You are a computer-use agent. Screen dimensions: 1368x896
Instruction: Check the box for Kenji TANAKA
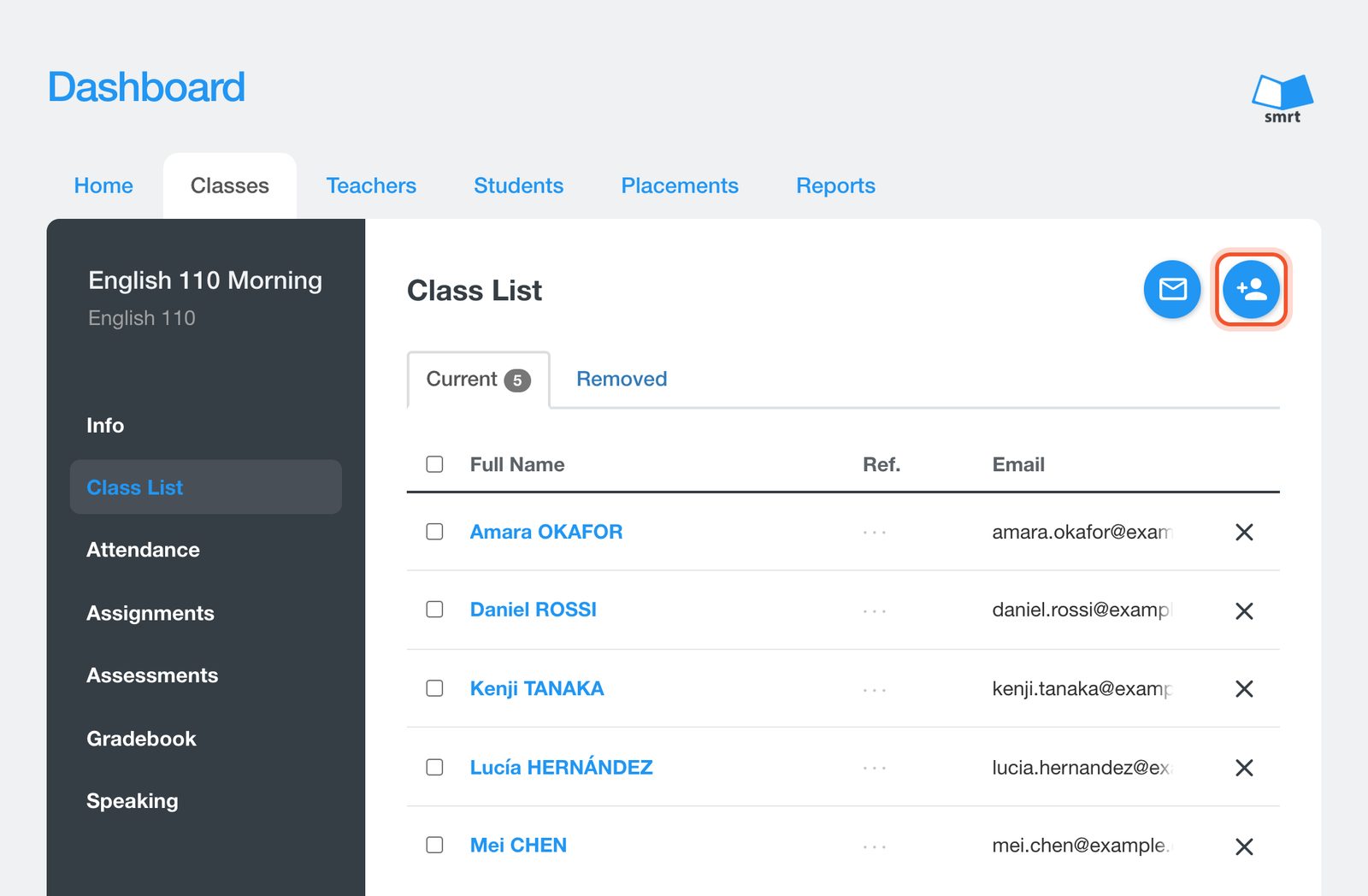[434, 688]
